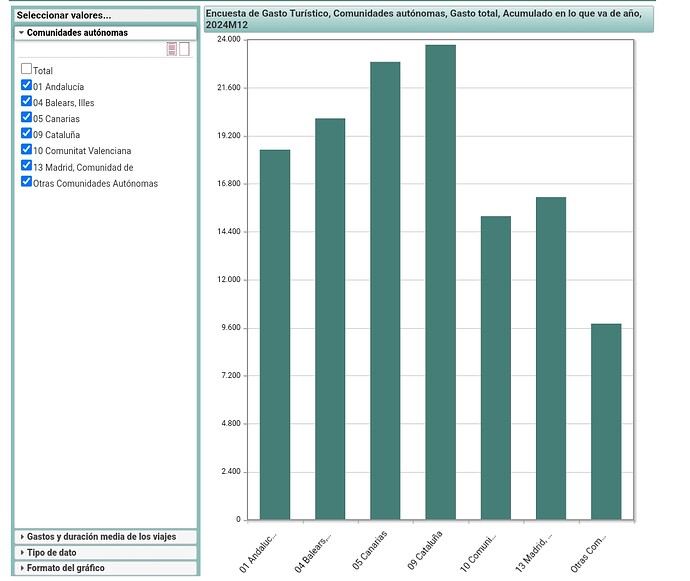
Task: Deselect 09 Cataluña checkbox
Action: [26, 134]
